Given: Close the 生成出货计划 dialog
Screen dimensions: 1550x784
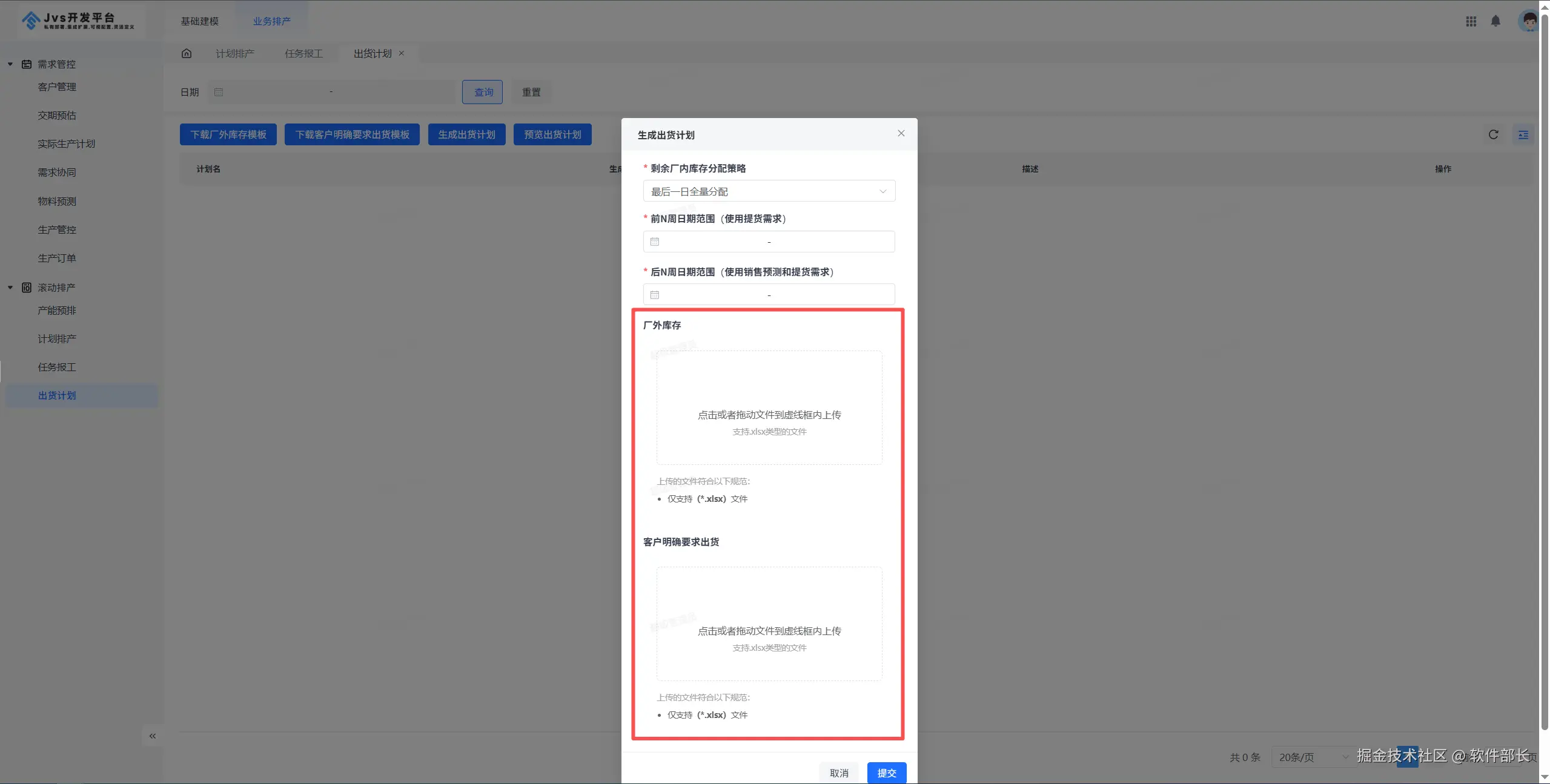Looking at the screenshot, I should (901, 133).
